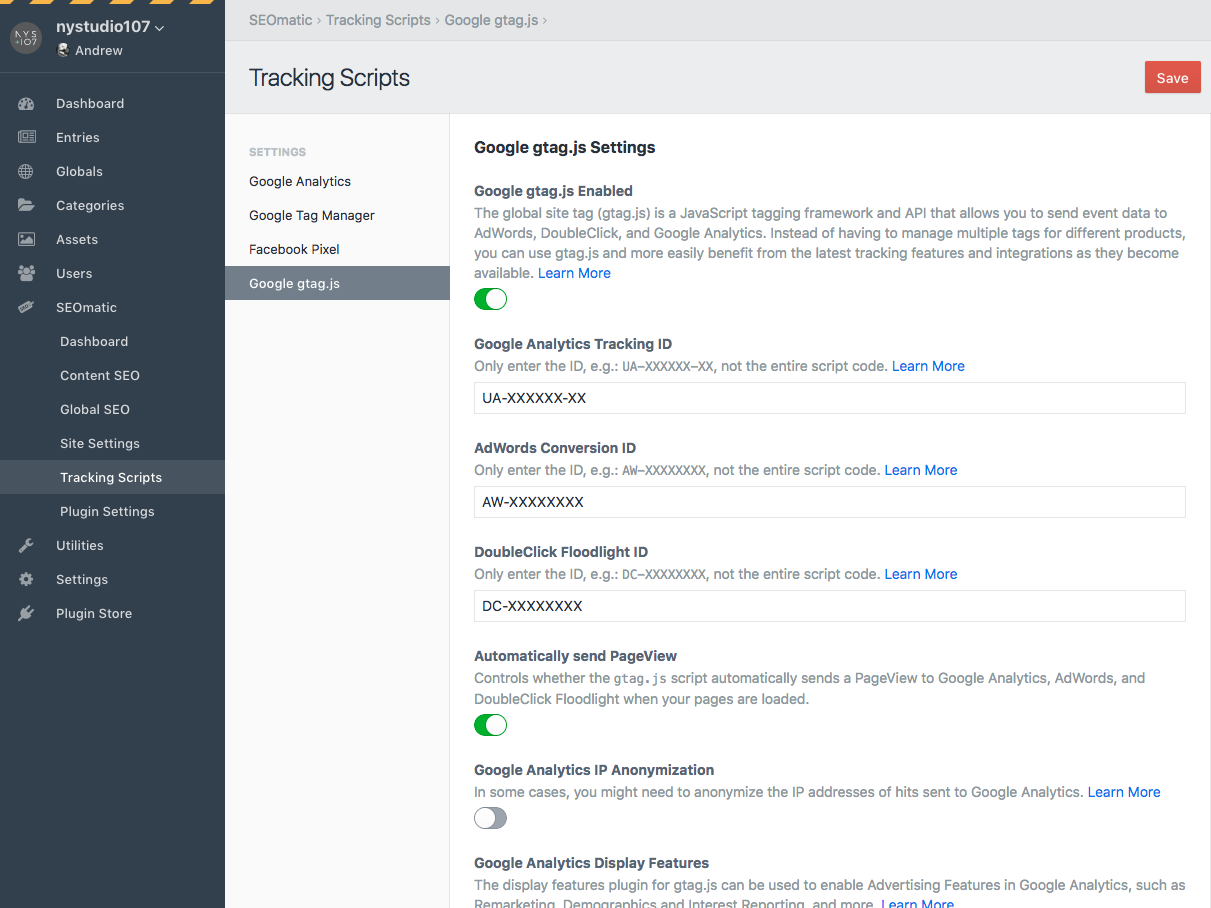Open Learn More link for gtag.js Enabled
Screen dimensions: 1211x908
[574, 273]
